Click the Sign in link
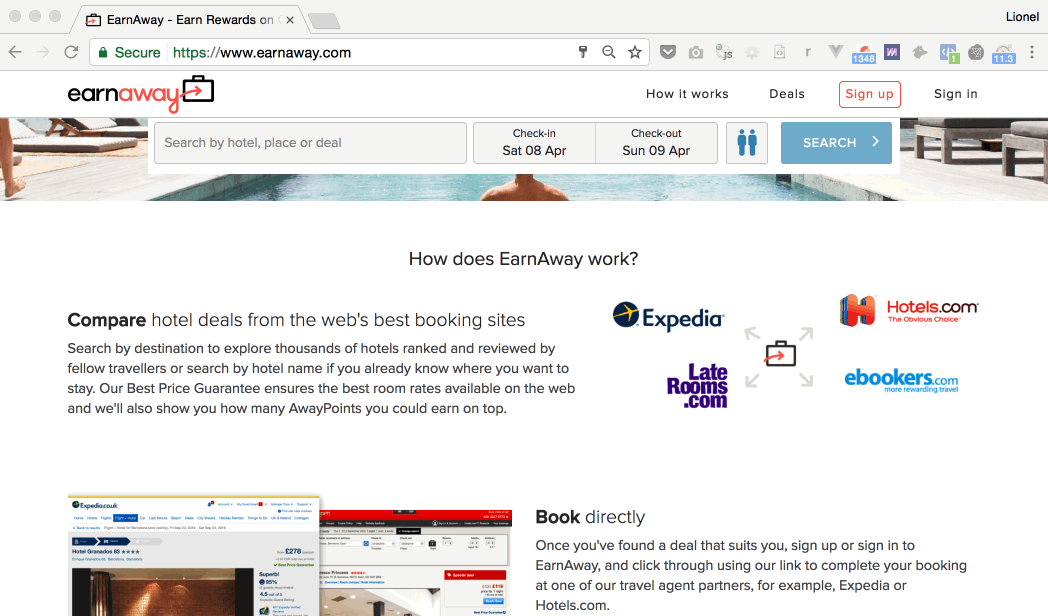The width and height of the screenshot is (1048, 616). coord(955,94)
